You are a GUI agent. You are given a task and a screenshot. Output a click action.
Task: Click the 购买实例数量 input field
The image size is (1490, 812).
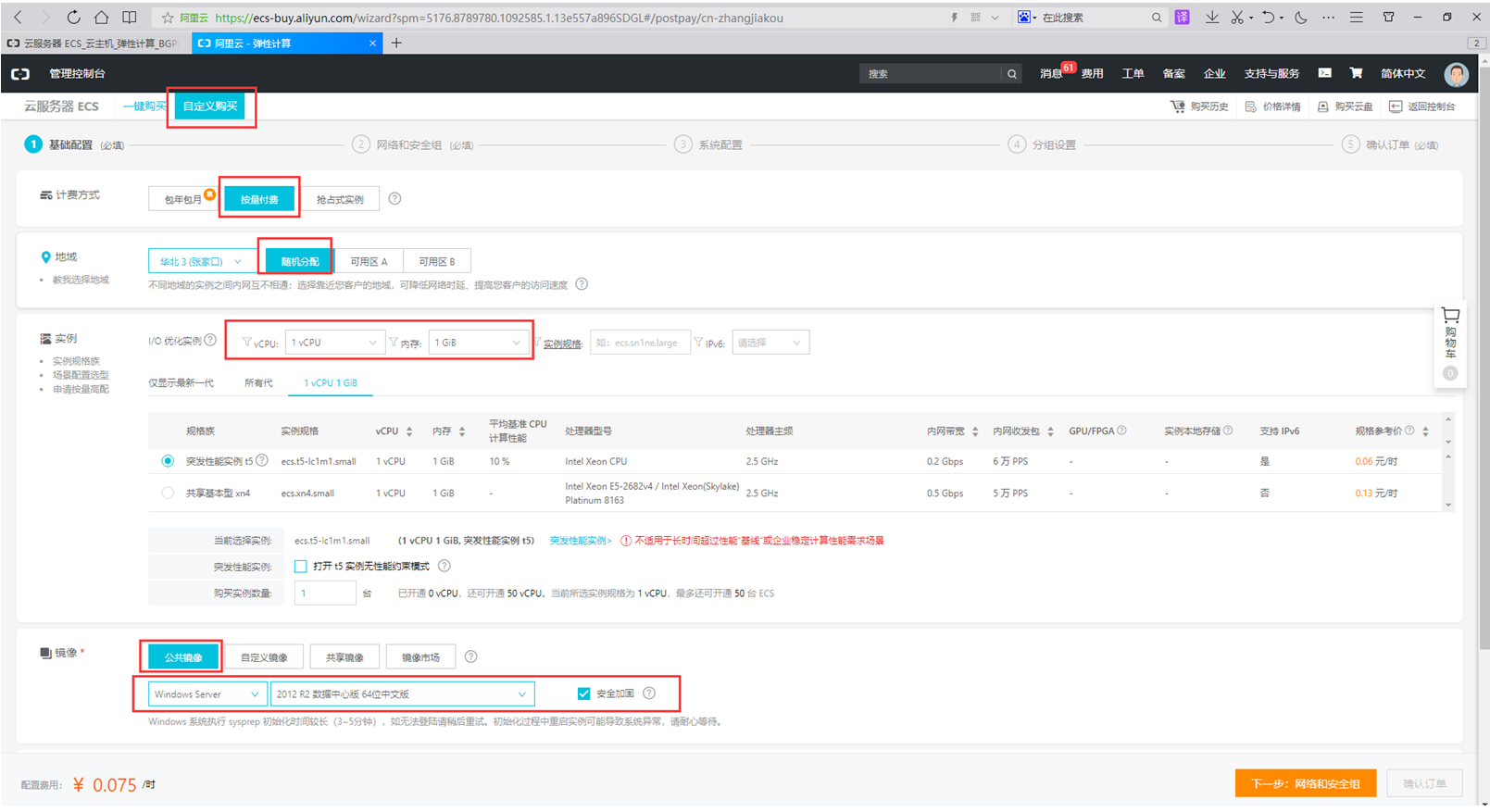coord(324,593)
